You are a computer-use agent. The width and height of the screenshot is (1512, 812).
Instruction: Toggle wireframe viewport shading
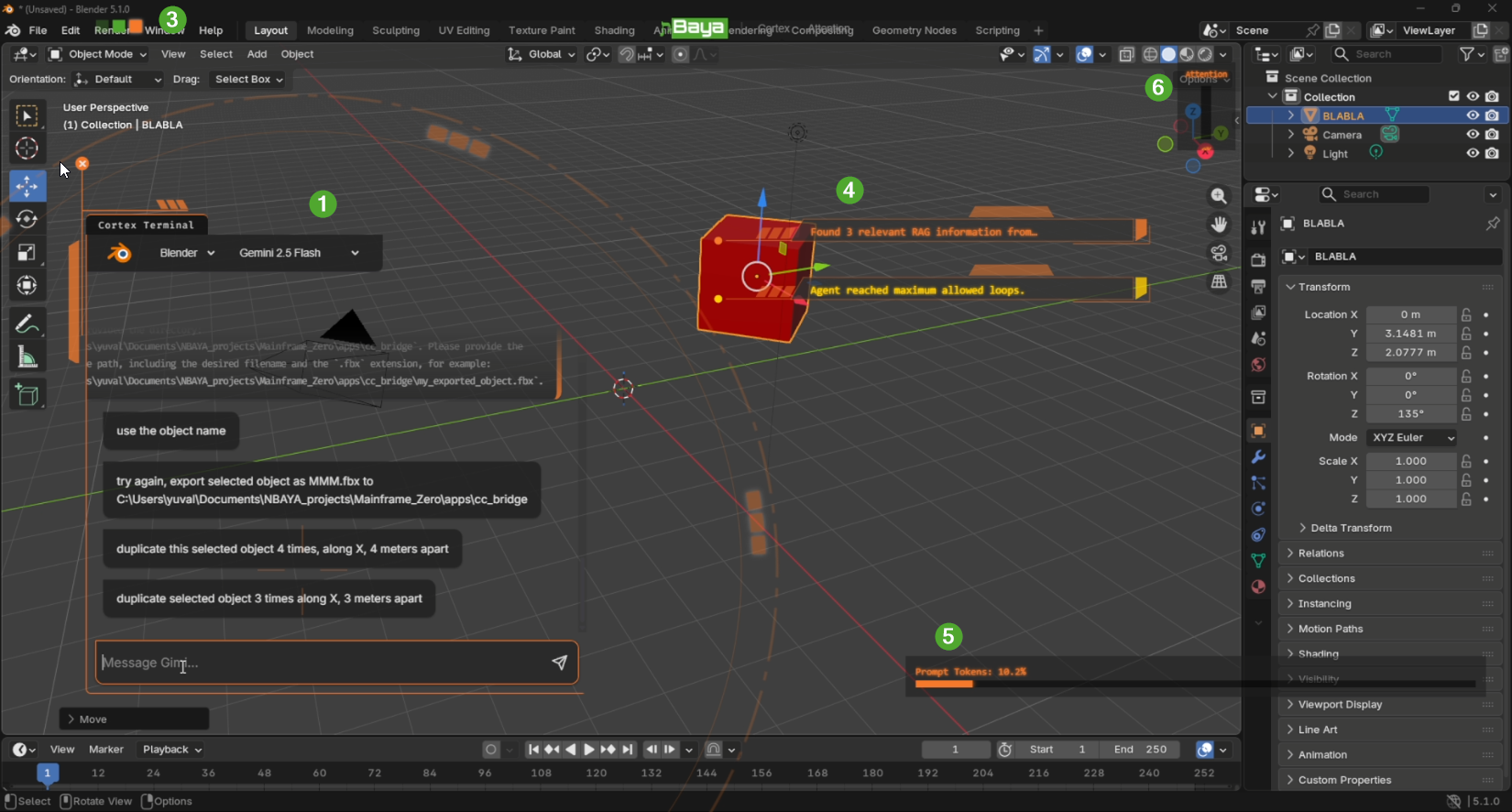(1150, 54)
